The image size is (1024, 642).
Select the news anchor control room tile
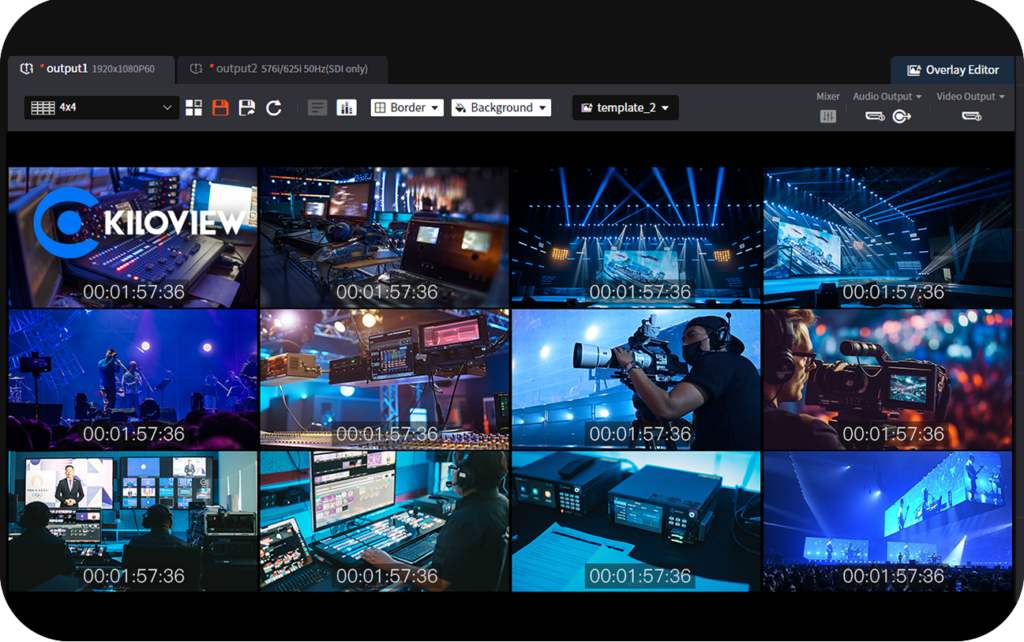(133, 520)
